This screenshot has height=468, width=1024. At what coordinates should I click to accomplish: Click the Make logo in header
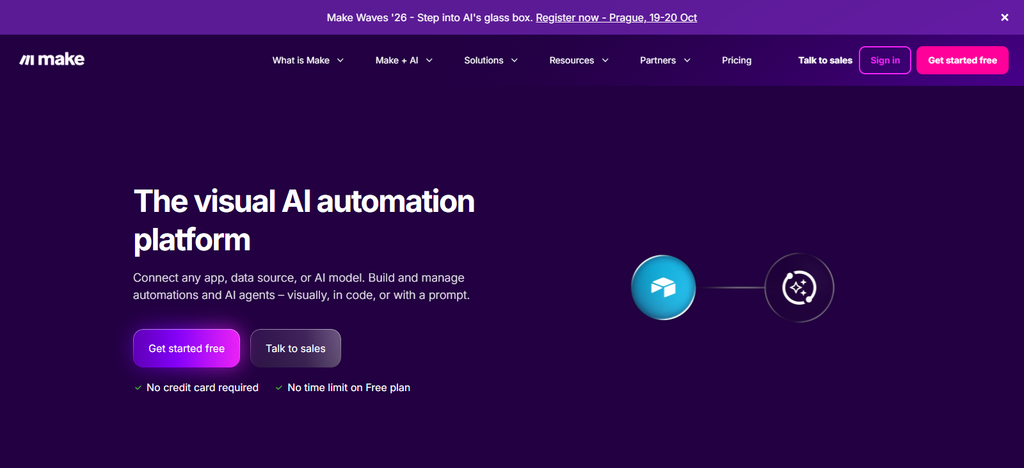52,60
